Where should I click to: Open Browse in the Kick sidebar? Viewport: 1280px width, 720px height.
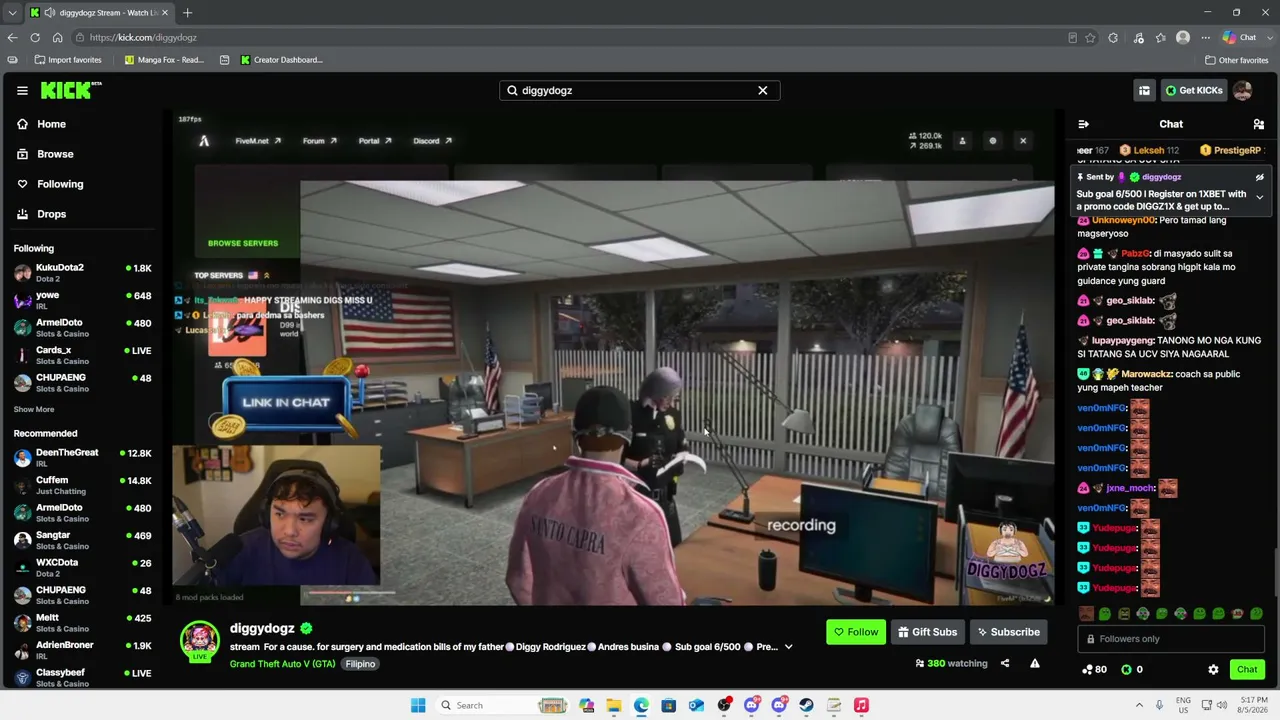click(55, 154)
